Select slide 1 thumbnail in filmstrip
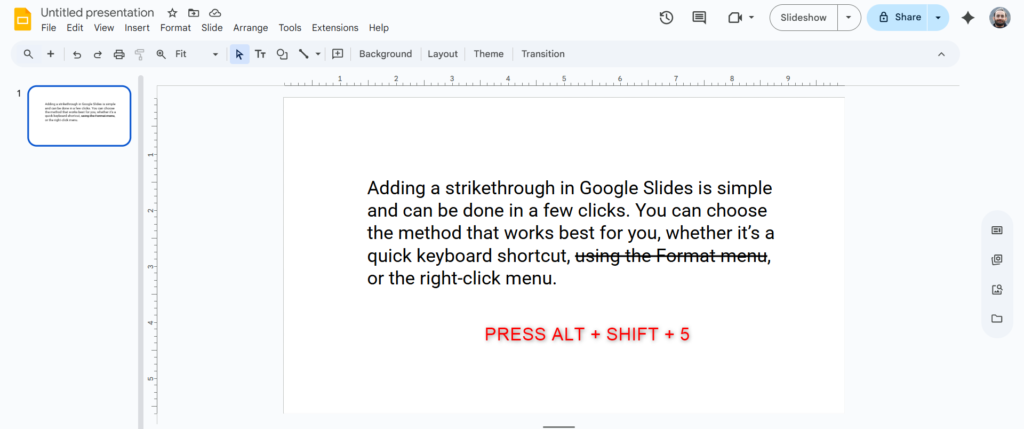 (x=79, y=116)
